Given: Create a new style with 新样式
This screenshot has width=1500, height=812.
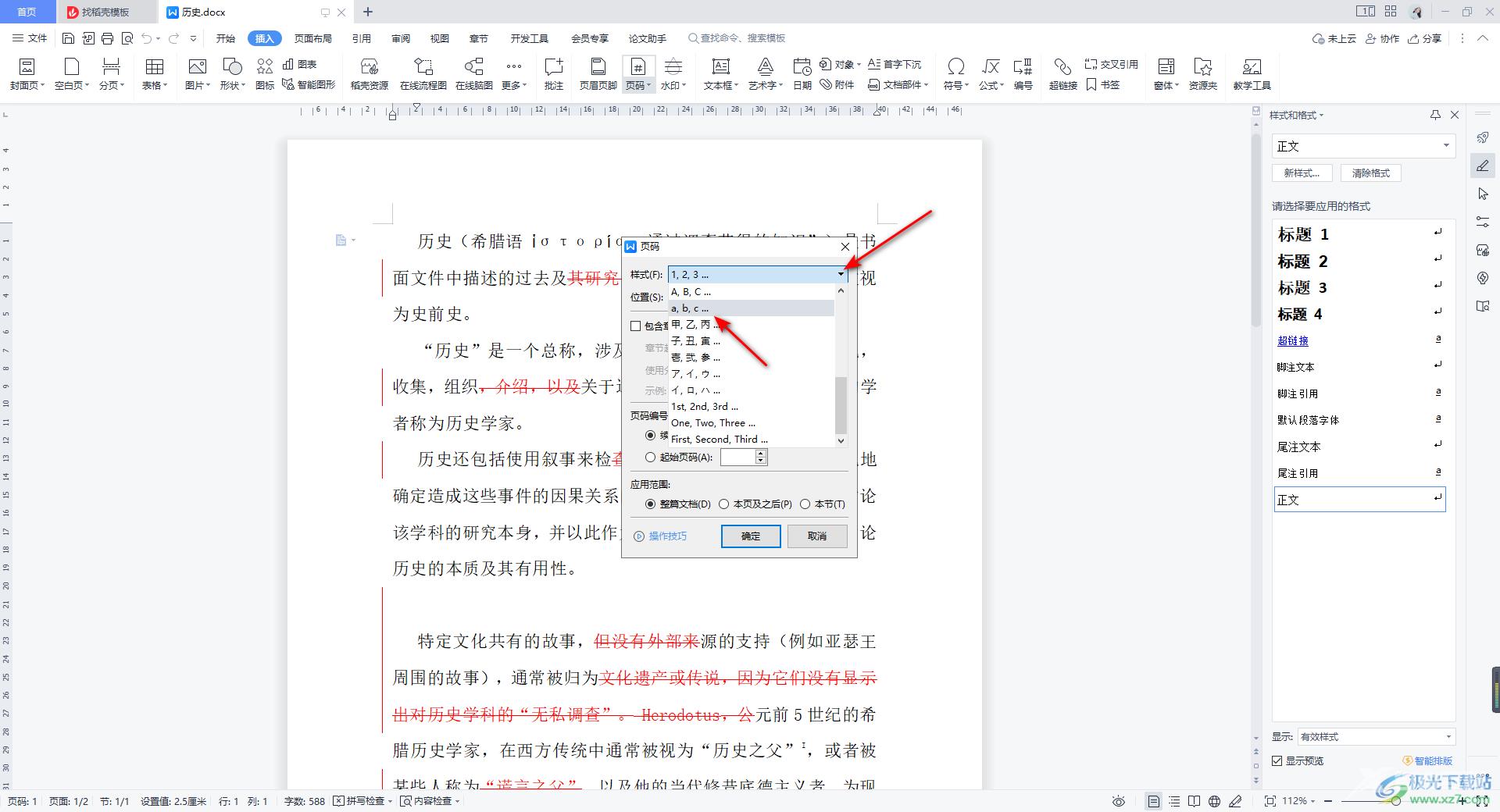Looking at the screenshot, I should coord(1302,173).
